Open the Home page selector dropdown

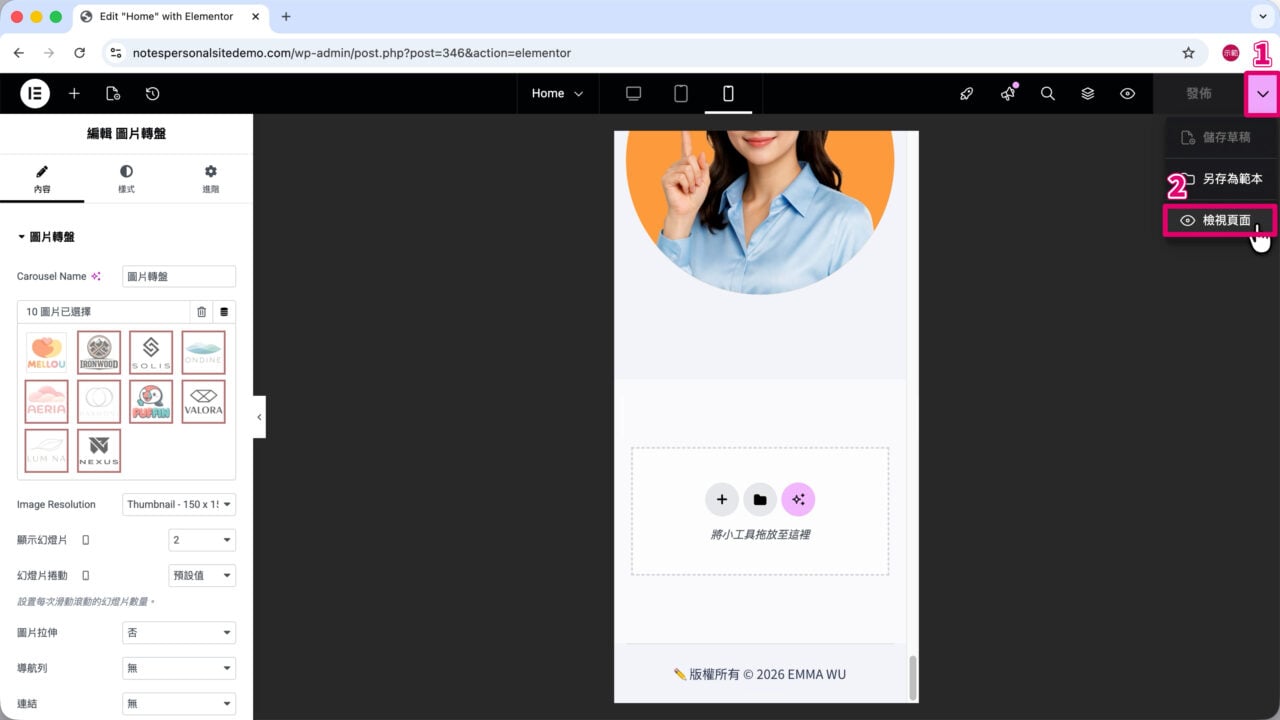click(x=557, y=93)
